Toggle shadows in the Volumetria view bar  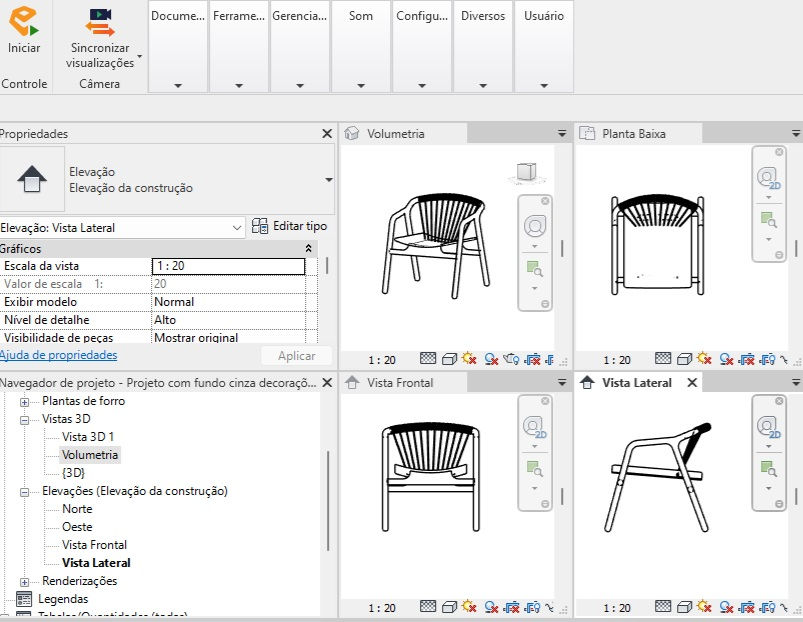pos(491,359)
